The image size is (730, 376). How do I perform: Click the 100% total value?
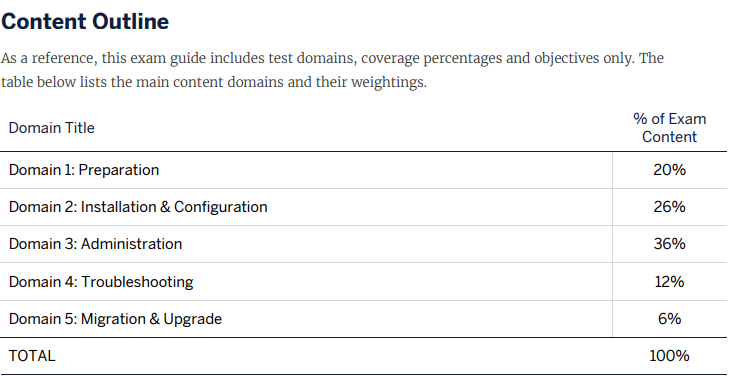pyautogui.click(x=669, y=356)
